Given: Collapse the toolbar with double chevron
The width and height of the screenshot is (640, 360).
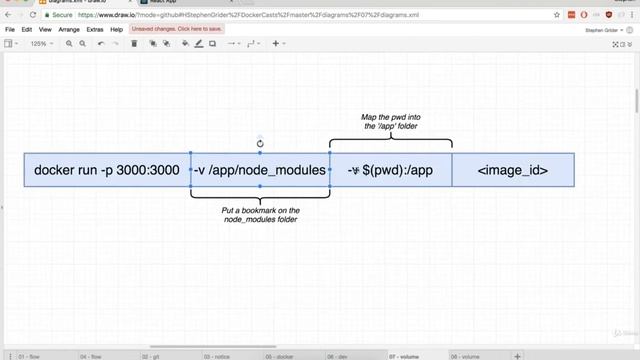Looking at the screenshot, I should click(630, 44).
